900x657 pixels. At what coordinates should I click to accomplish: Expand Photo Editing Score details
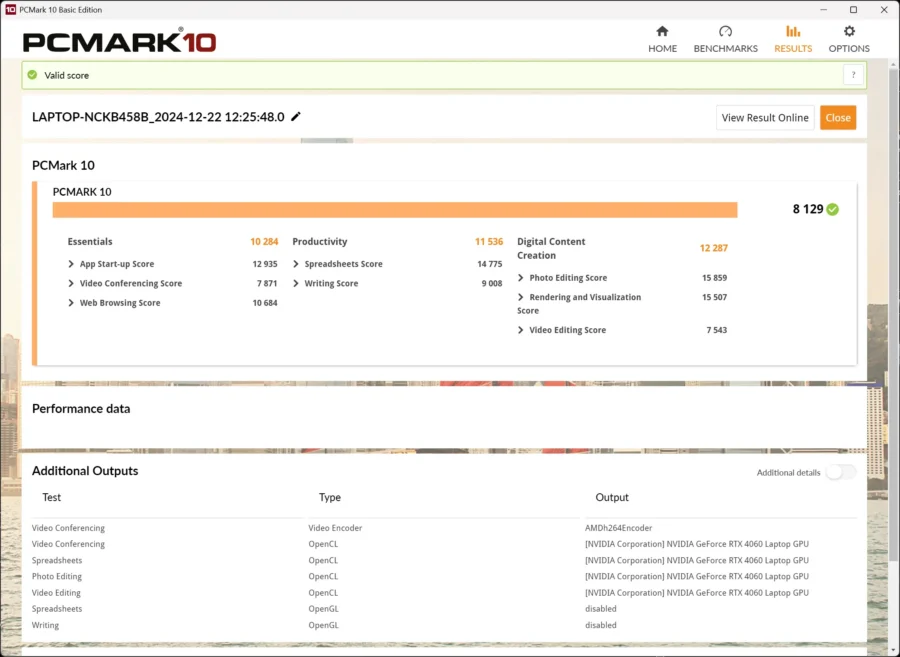[521, 278]
